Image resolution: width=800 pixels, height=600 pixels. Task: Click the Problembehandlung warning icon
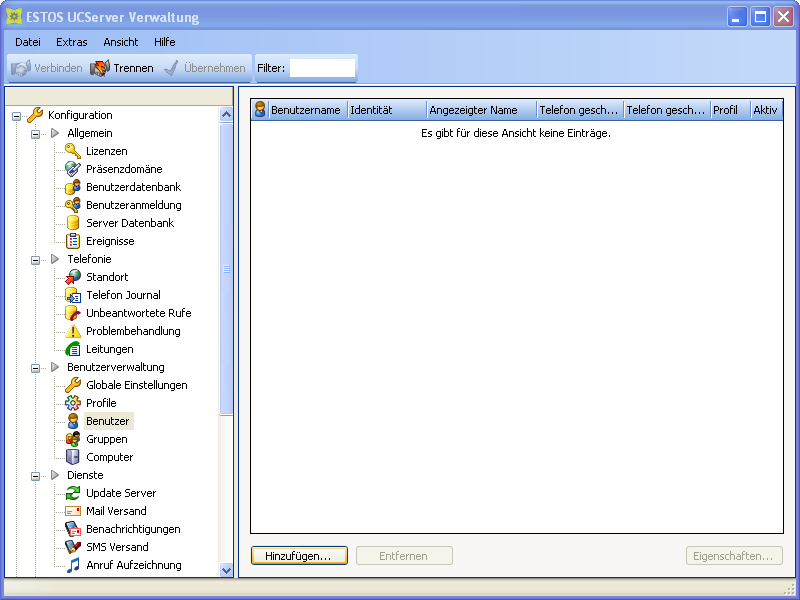(73, 331)
